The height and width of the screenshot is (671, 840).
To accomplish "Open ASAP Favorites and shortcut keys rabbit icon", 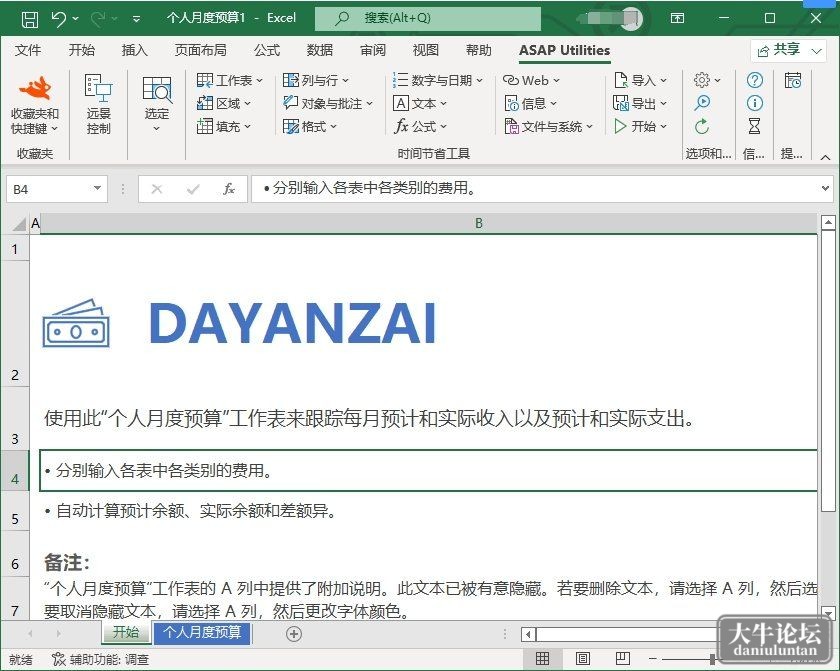I will point(35,88).
